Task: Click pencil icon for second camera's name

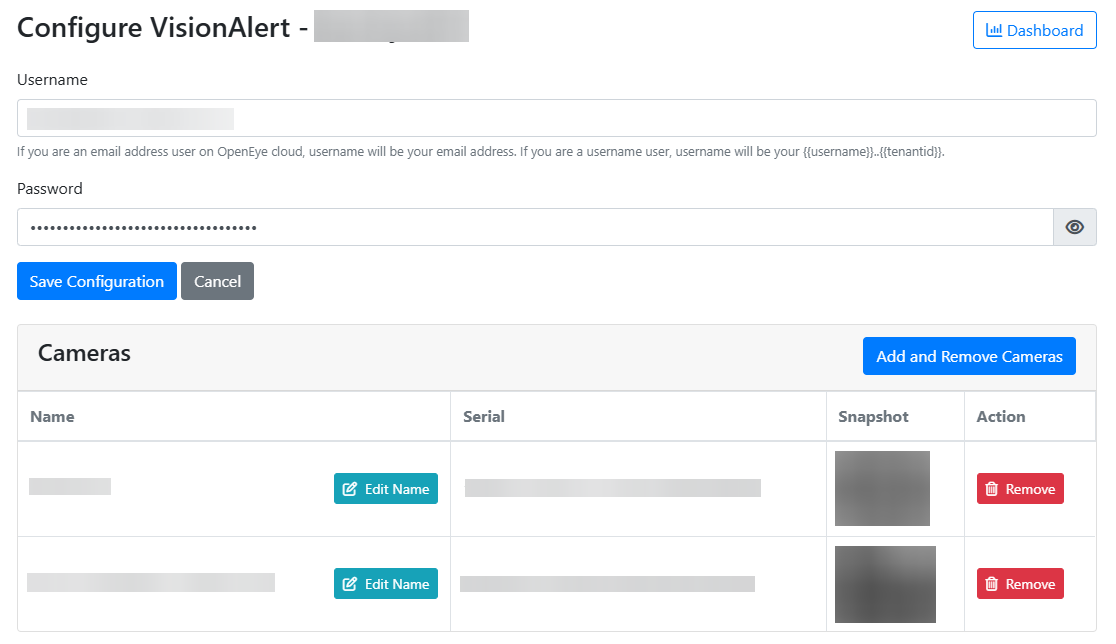Action: [350, 584]
